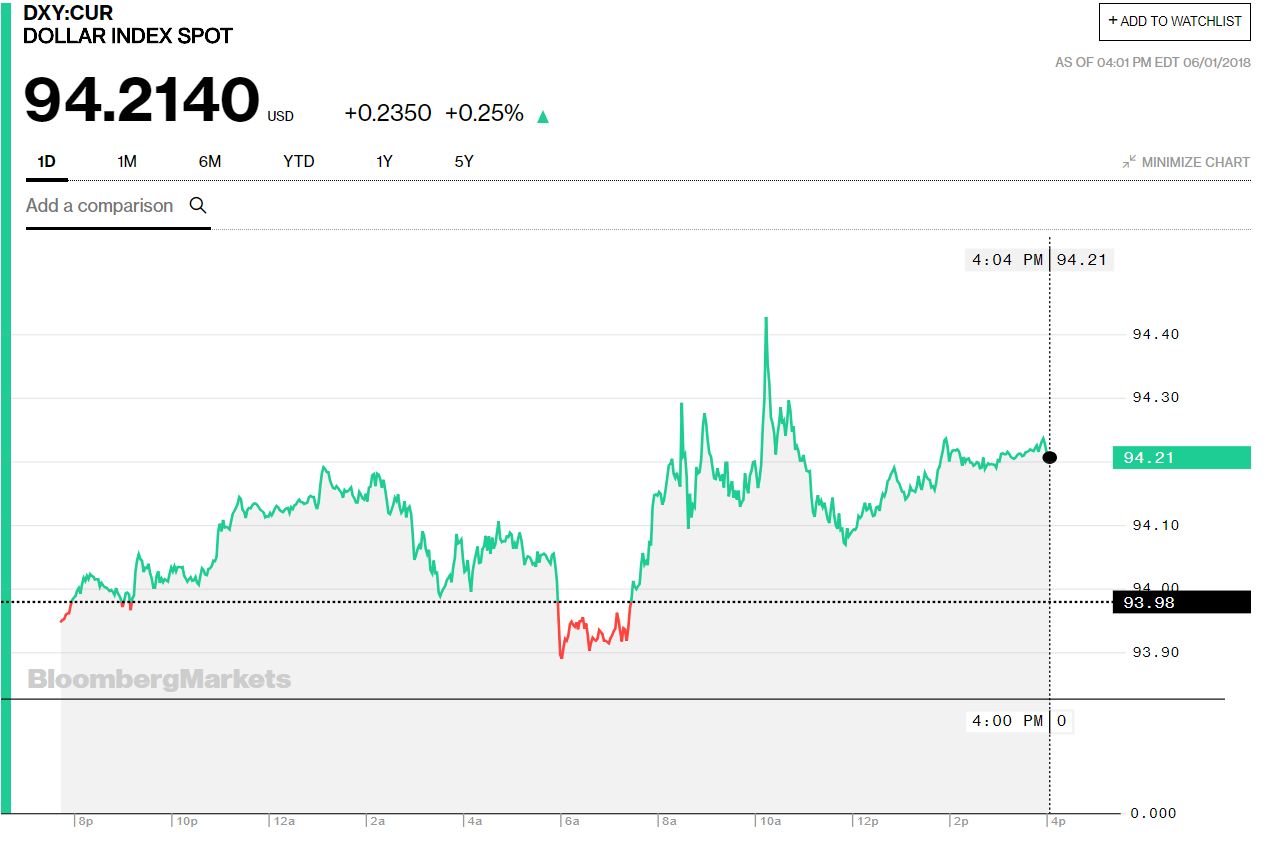This screenshot has height=844, width=1276.
Task: Click the Add a comparison input field
Action: pos(100,205)
